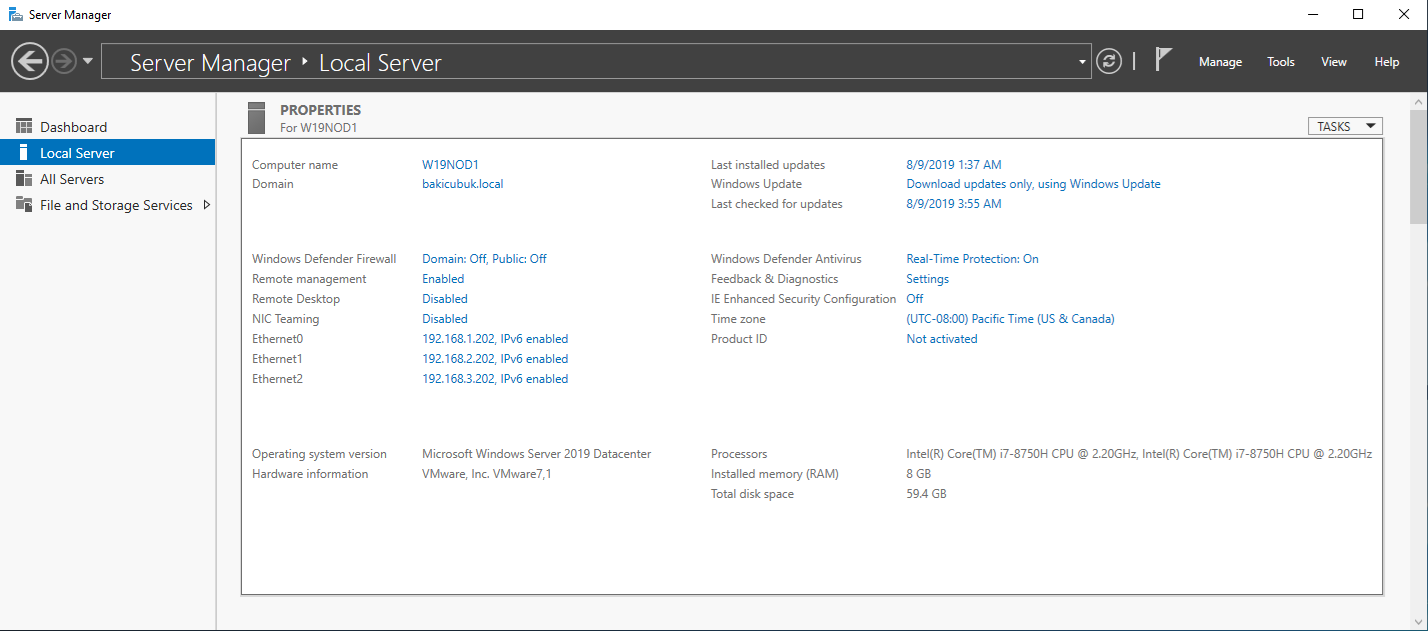Click the Dashboard icon in sidebar
This screenshot has height=631, width=1428.
coord(24,127)
